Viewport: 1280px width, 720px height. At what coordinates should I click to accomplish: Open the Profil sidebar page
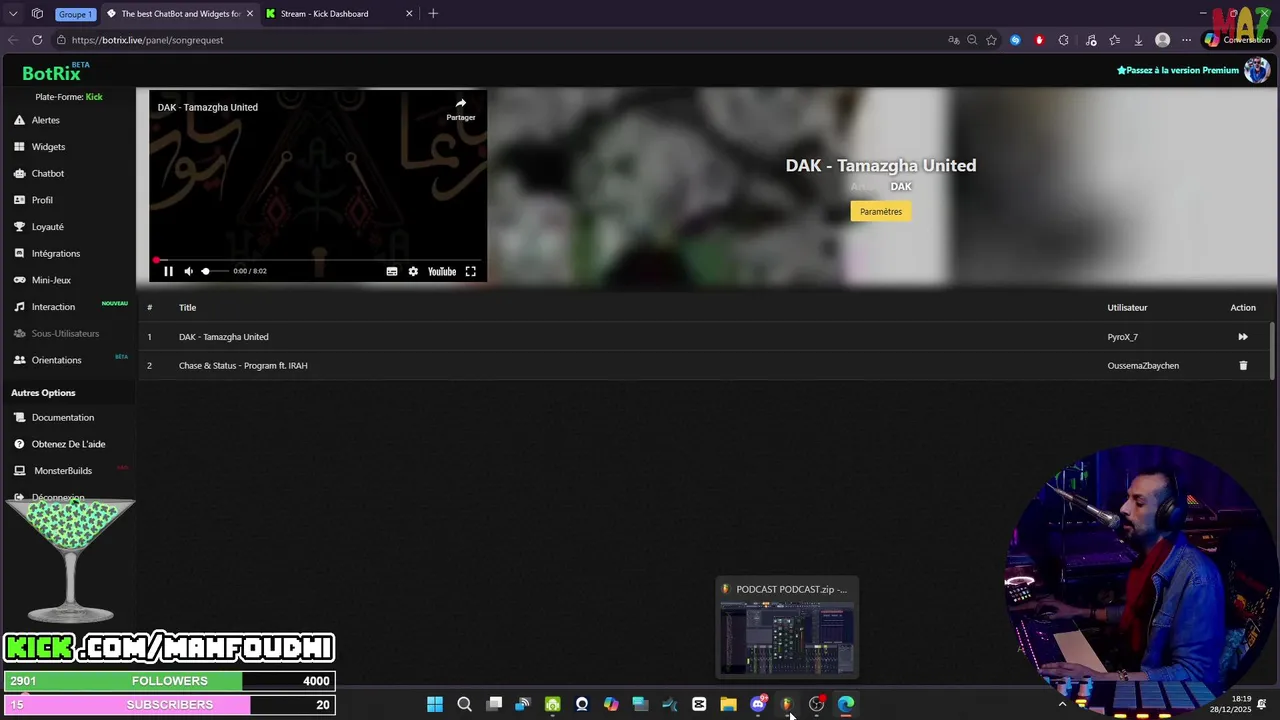click(42, 200)
